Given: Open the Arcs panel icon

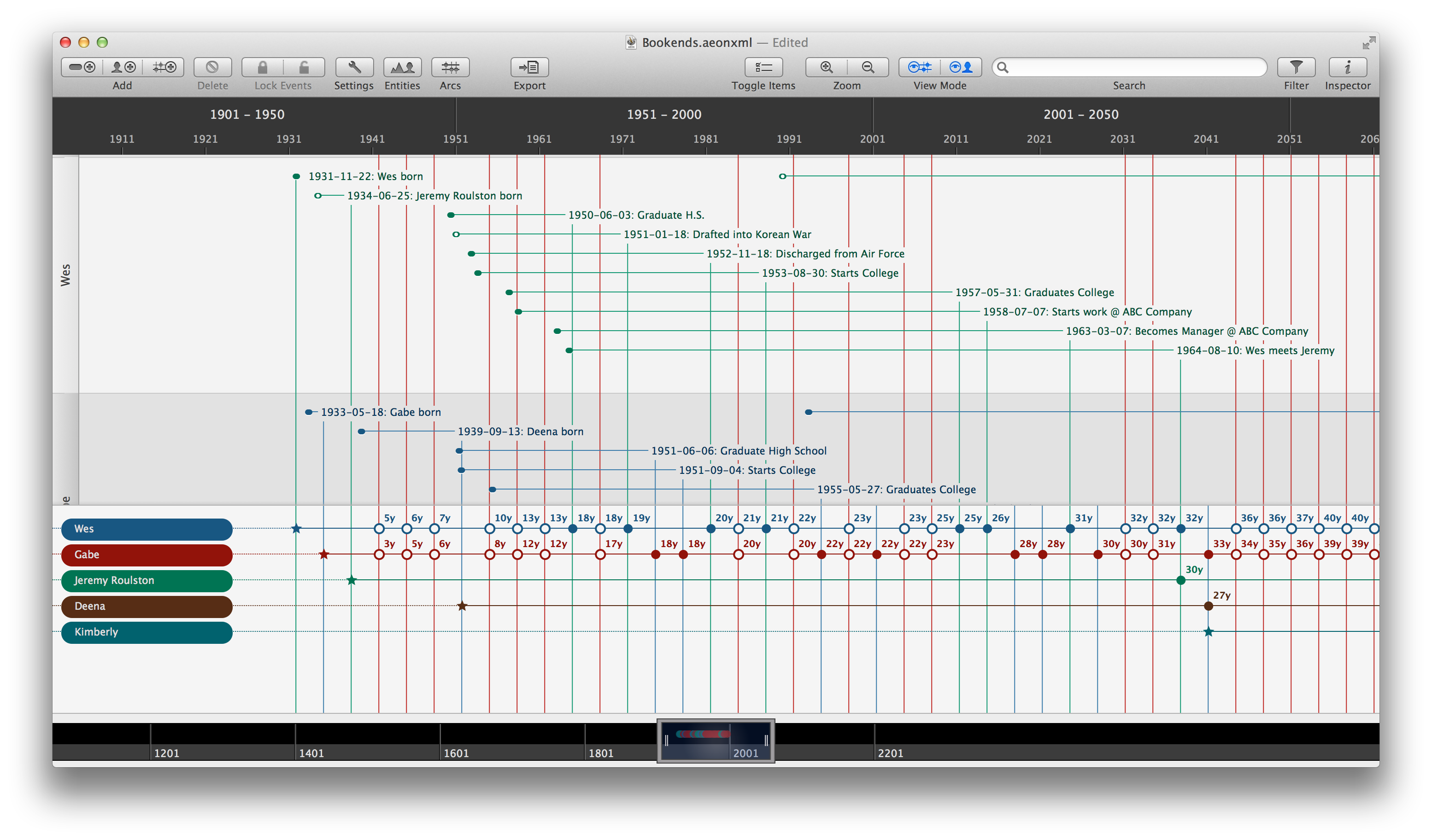Looking at the screenshot, I should click(450, 67).
